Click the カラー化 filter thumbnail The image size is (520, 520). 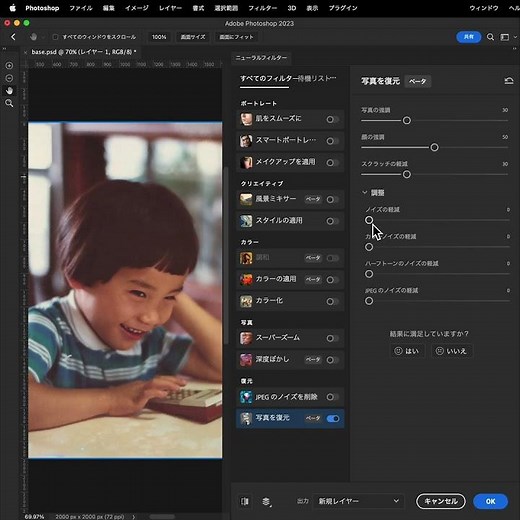tap(246, 301)
